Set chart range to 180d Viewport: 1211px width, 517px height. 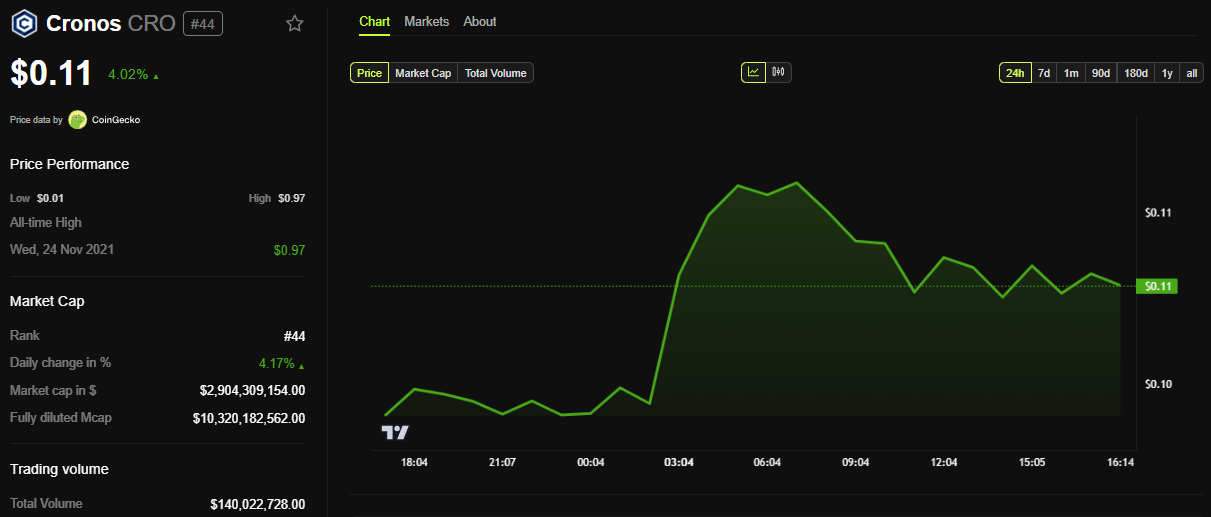[x=1136, y=73]
